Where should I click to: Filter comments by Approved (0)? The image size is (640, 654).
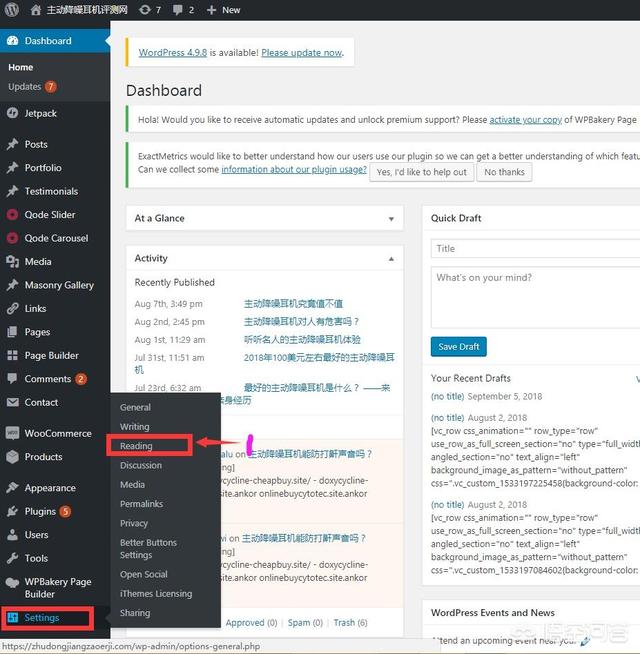point(251,623)
